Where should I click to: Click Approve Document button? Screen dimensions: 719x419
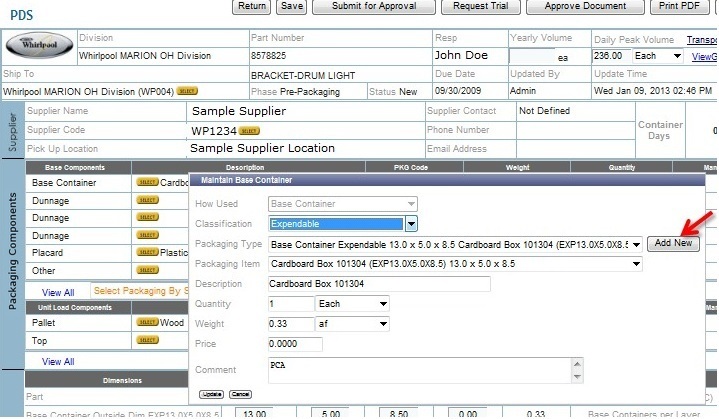(585, 6)
